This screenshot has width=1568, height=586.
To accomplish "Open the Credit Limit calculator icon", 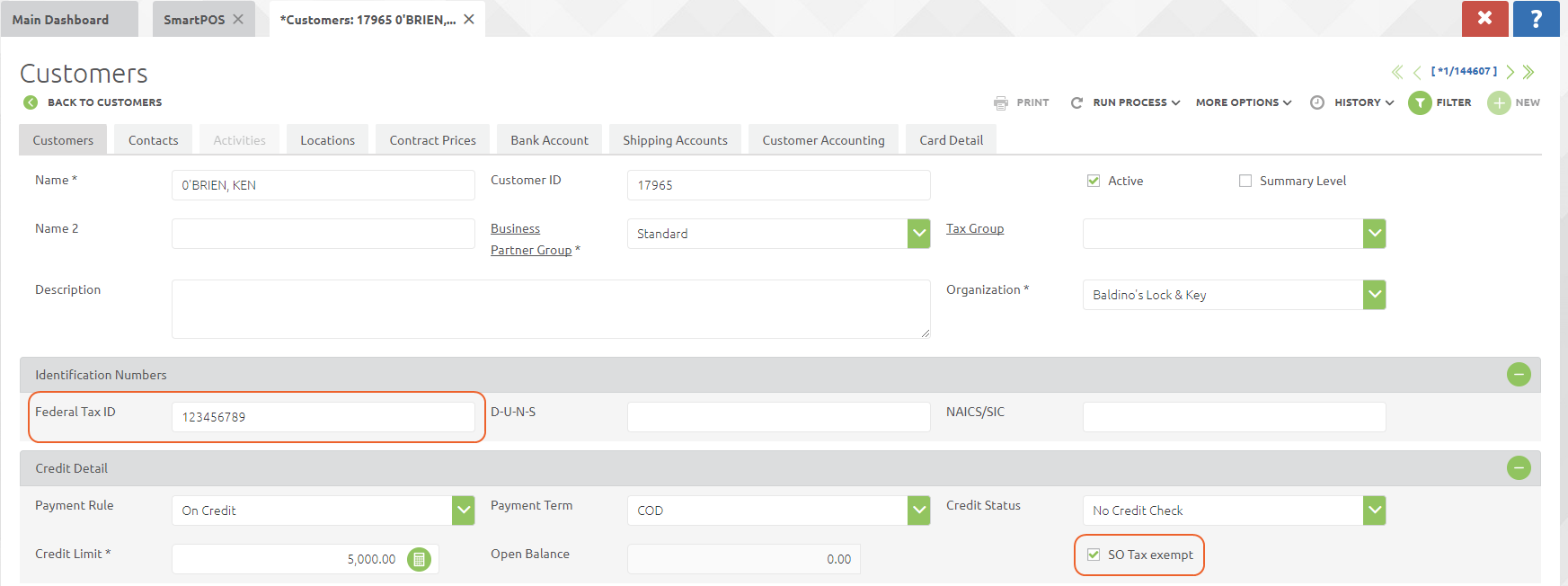I will point(419,559).
